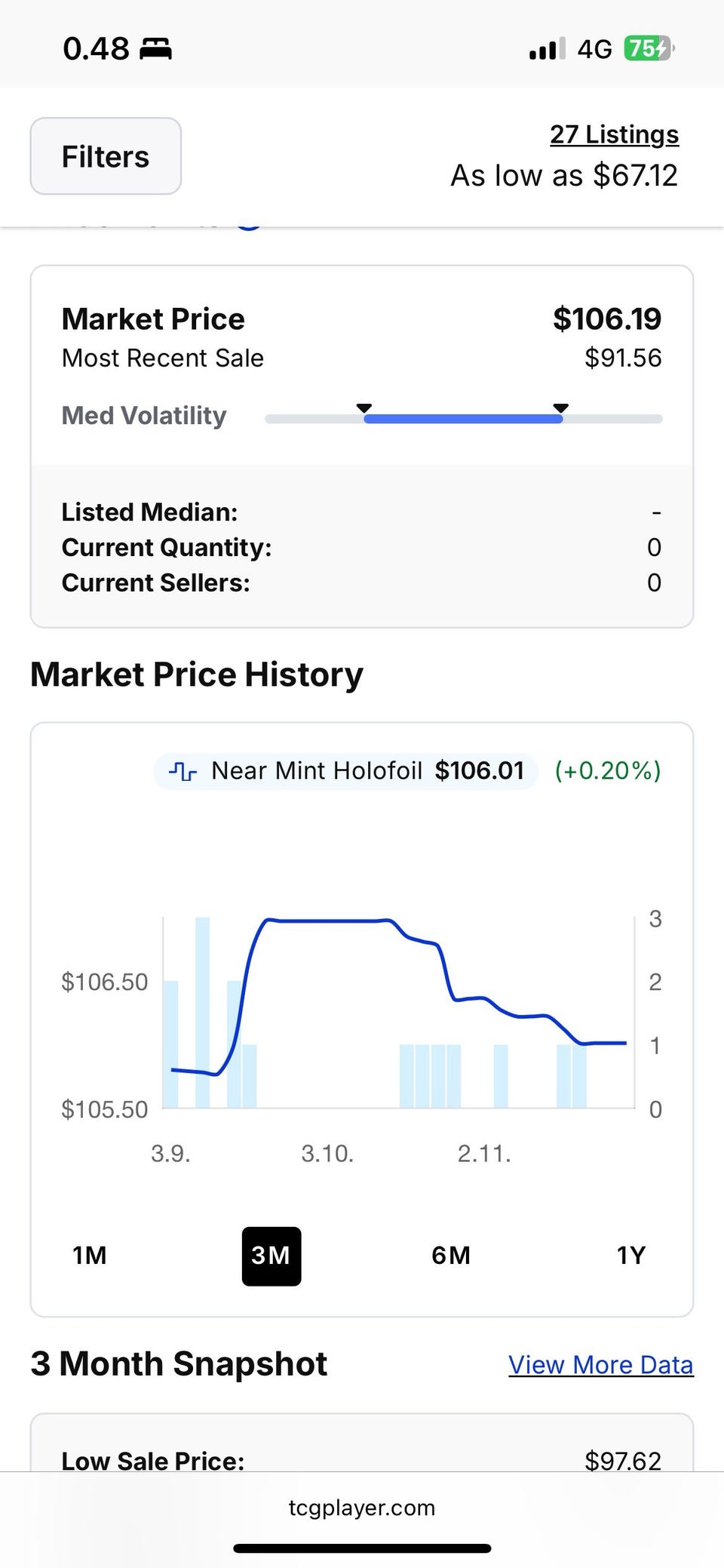Toggle the Near Mint Holofoil legend chip
This screenshot has width=724, height=1568.
[x=345, y=770]
